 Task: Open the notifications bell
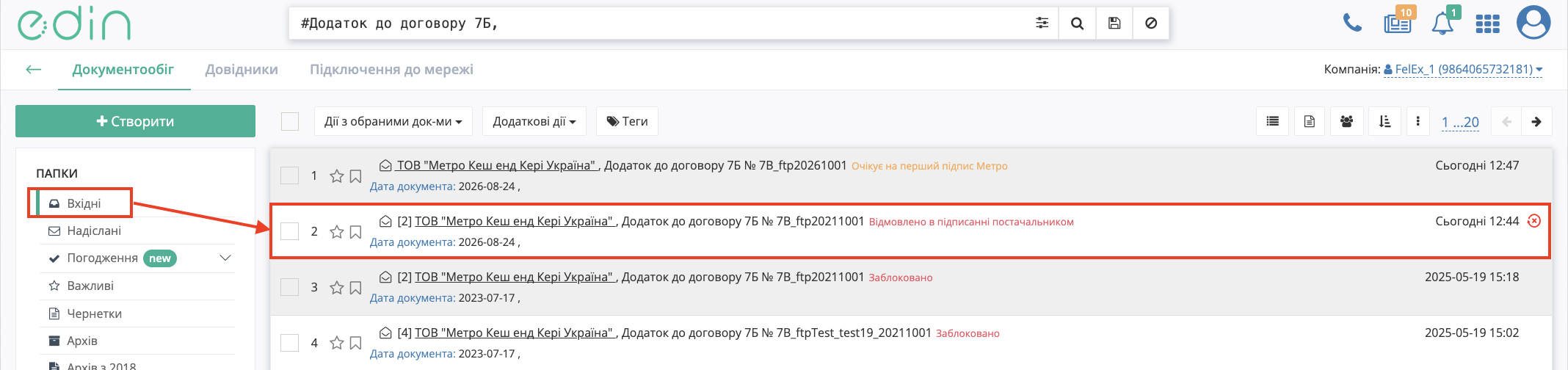pyautogui.click(x=1442, y=23)
